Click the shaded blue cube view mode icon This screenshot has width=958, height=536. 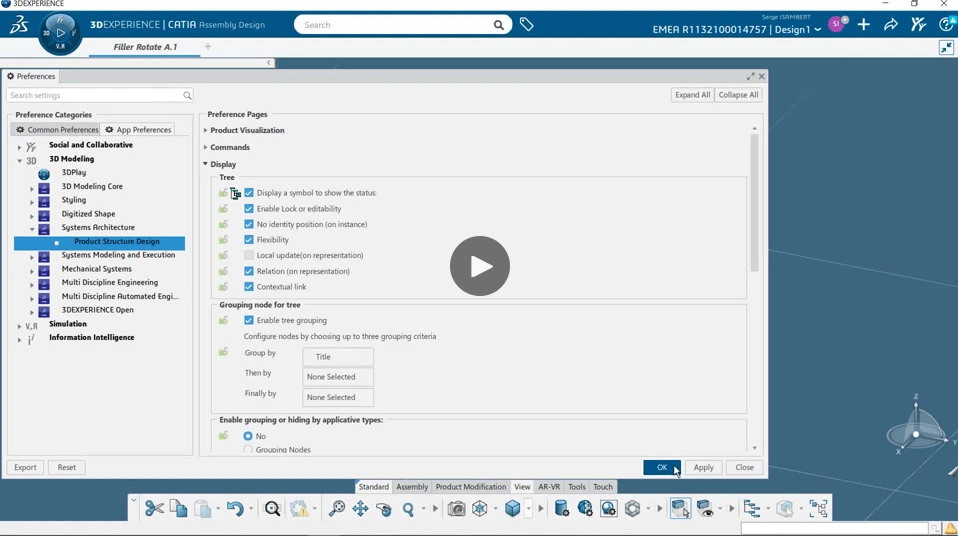pyautogui.click(x=513, y=508)
